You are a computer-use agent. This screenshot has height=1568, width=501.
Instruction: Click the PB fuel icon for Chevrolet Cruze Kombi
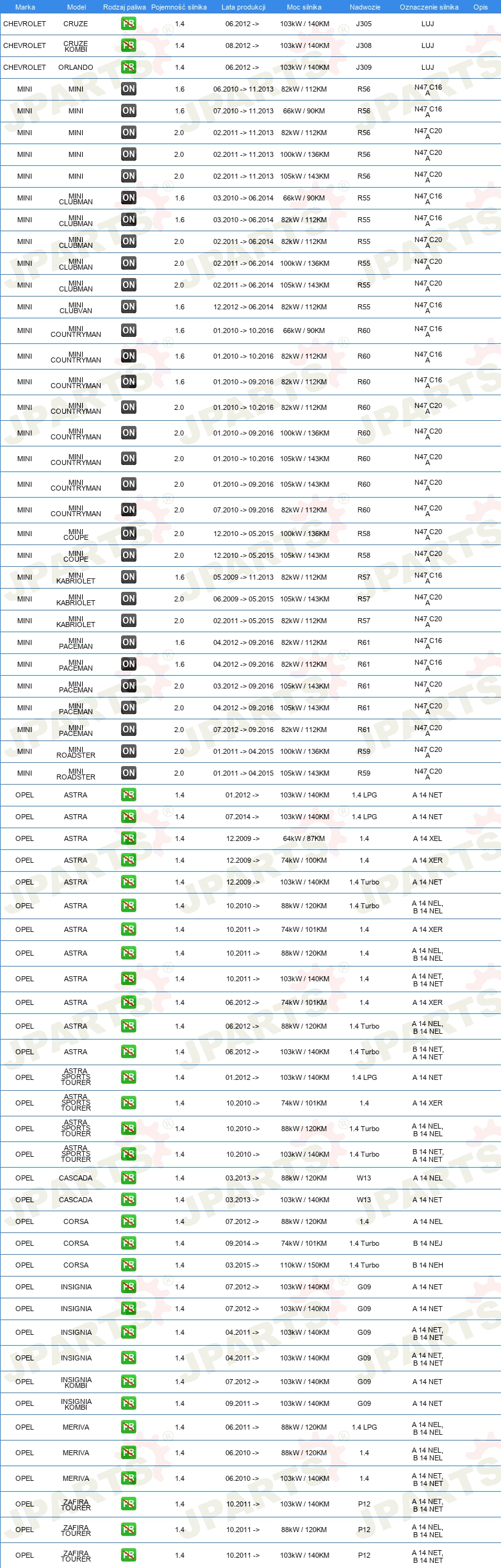(x=128, y=45)
